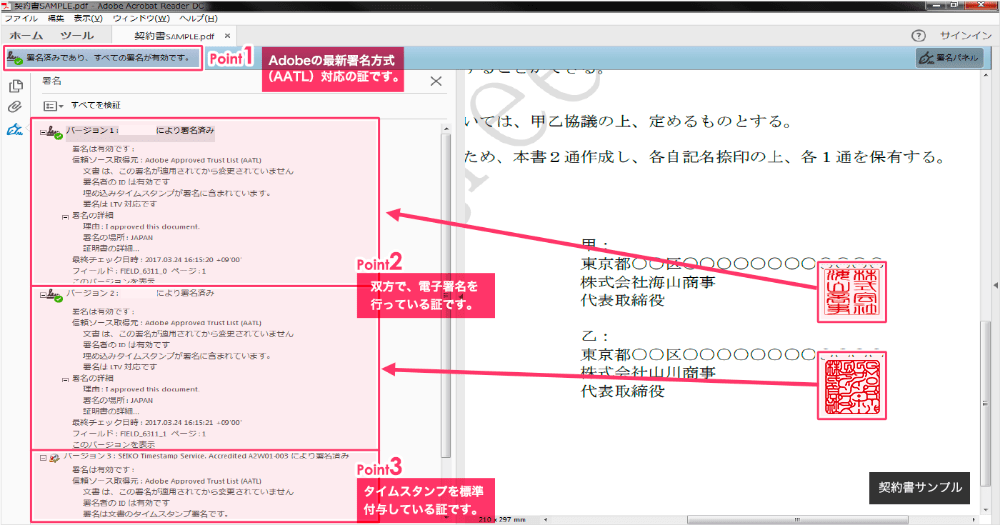The image size is (1000, 525).
Task: Collapse the バージョン 1 signature node
Action: (43, 132)
